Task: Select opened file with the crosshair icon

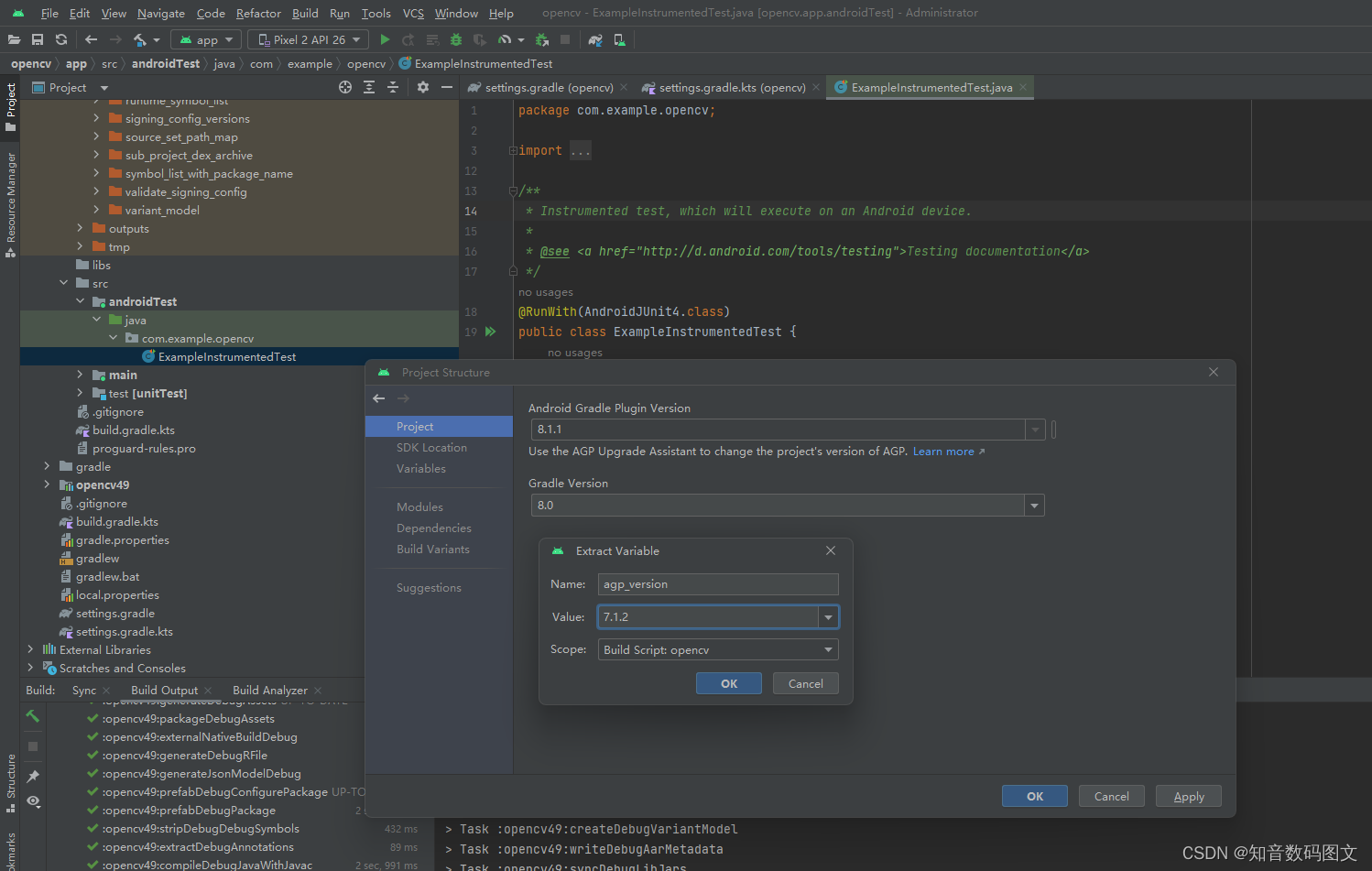Action: coord(345,87)
